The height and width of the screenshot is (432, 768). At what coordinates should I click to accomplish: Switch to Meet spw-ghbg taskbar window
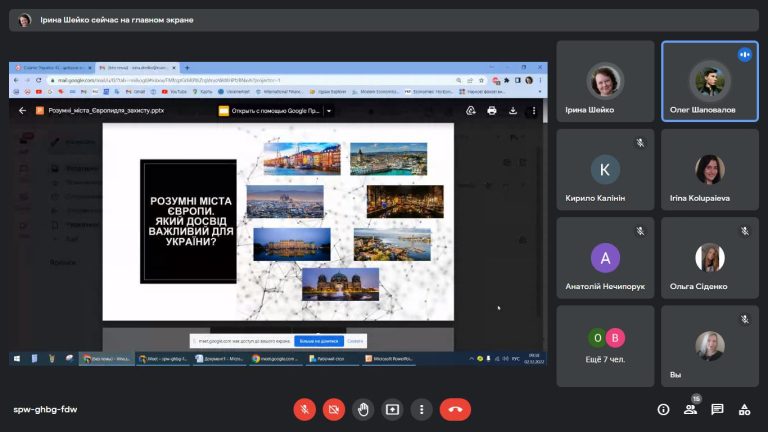pyautogui.click(x=163, y=359)
